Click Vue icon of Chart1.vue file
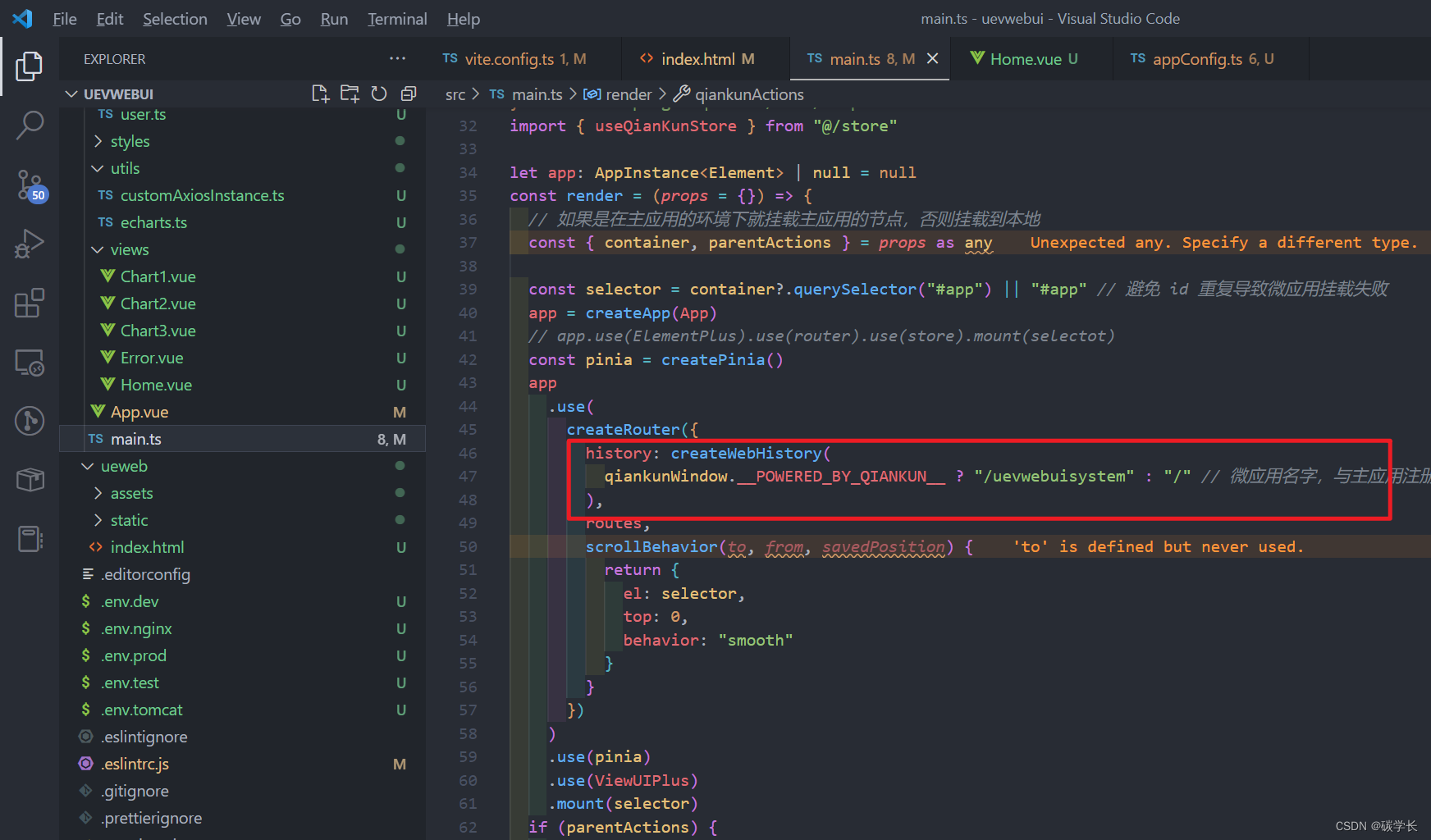The height and width of the screenshot is (840, 1431). tap(107, 276)
